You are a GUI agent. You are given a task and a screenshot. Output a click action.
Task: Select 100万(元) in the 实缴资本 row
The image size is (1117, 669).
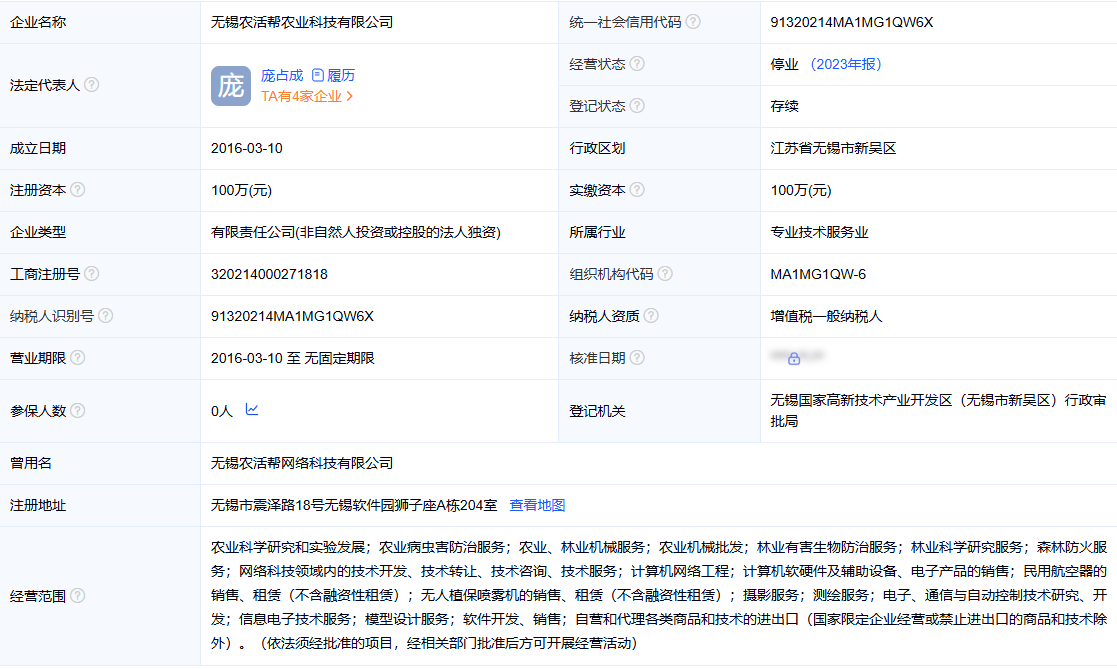(801, 190)
